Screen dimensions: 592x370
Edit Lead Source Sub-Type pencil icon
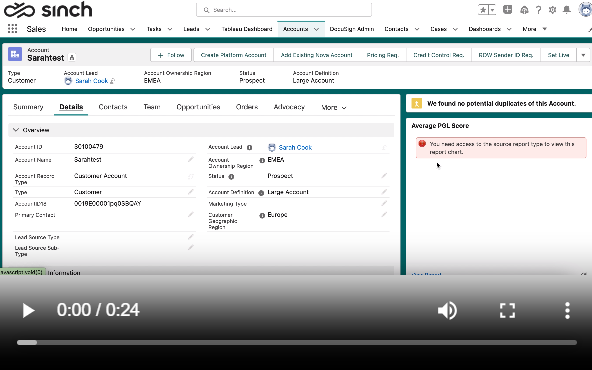pos(191,247)
